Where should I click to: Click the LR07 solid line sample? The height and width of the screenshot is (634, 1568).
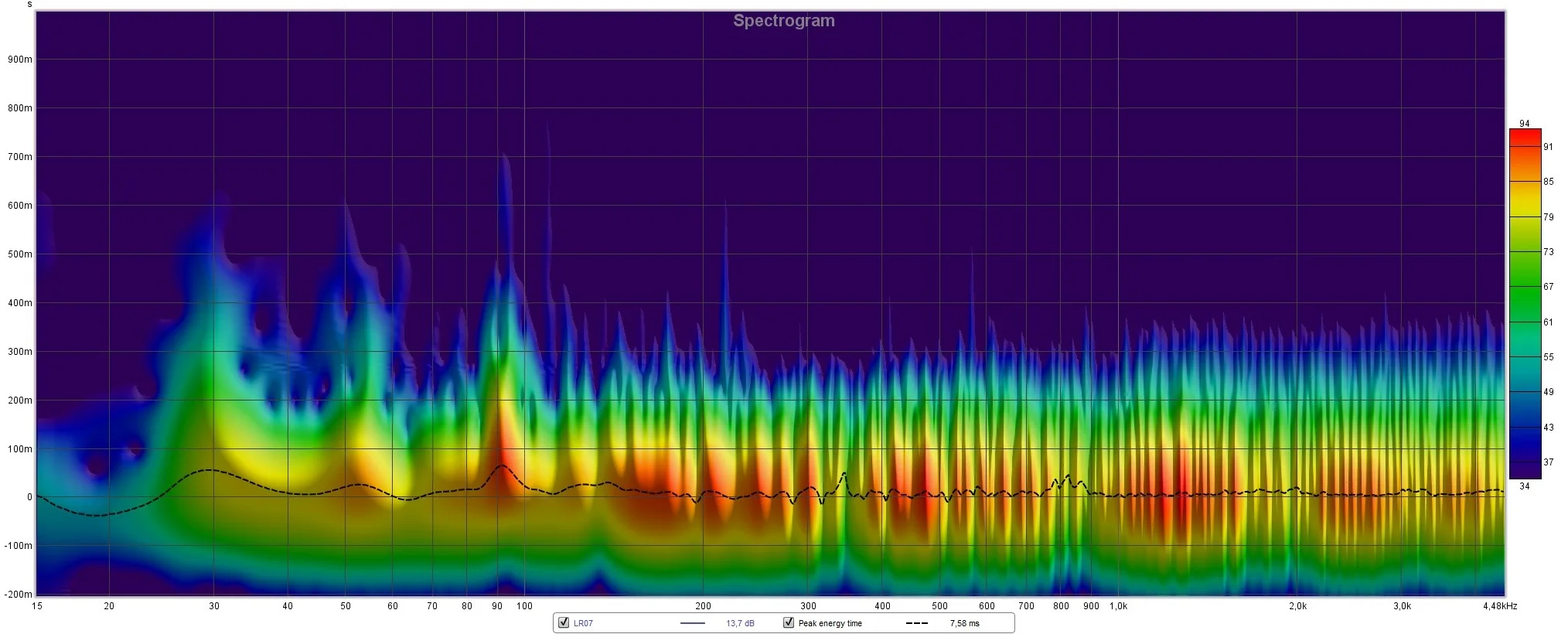click(x=693, y=623)
